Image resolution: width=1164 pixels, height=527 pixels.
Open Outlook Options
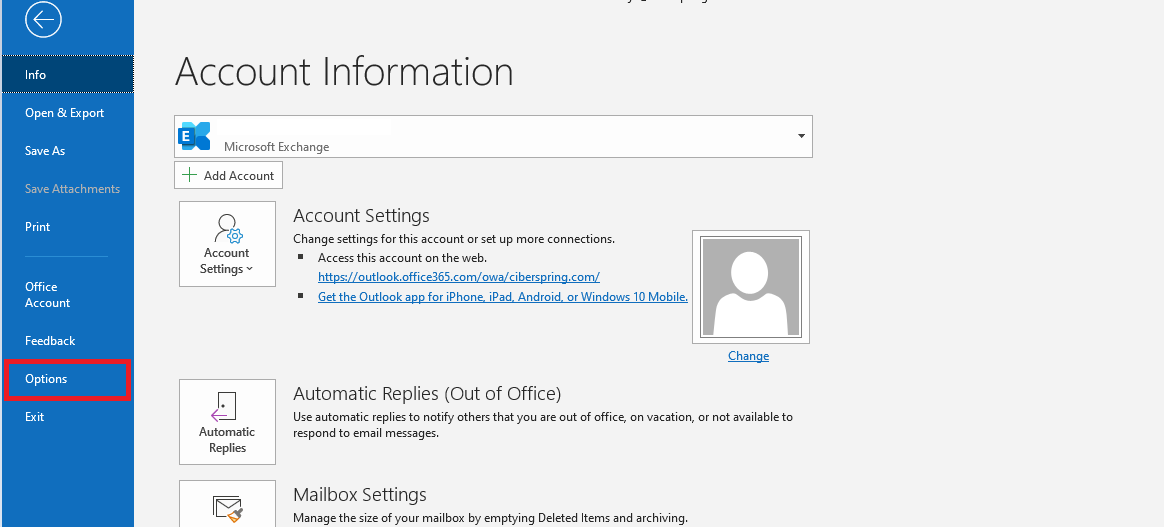coord(67,379)
